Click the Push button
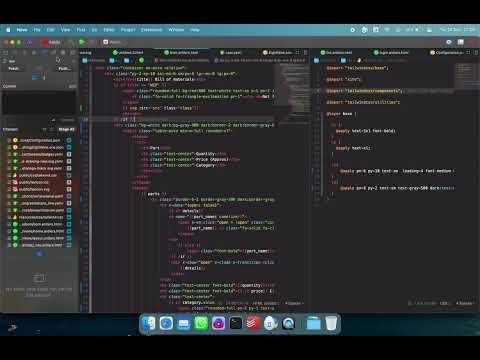This screenshot has height=360, width=480. [x=64, y=68]
